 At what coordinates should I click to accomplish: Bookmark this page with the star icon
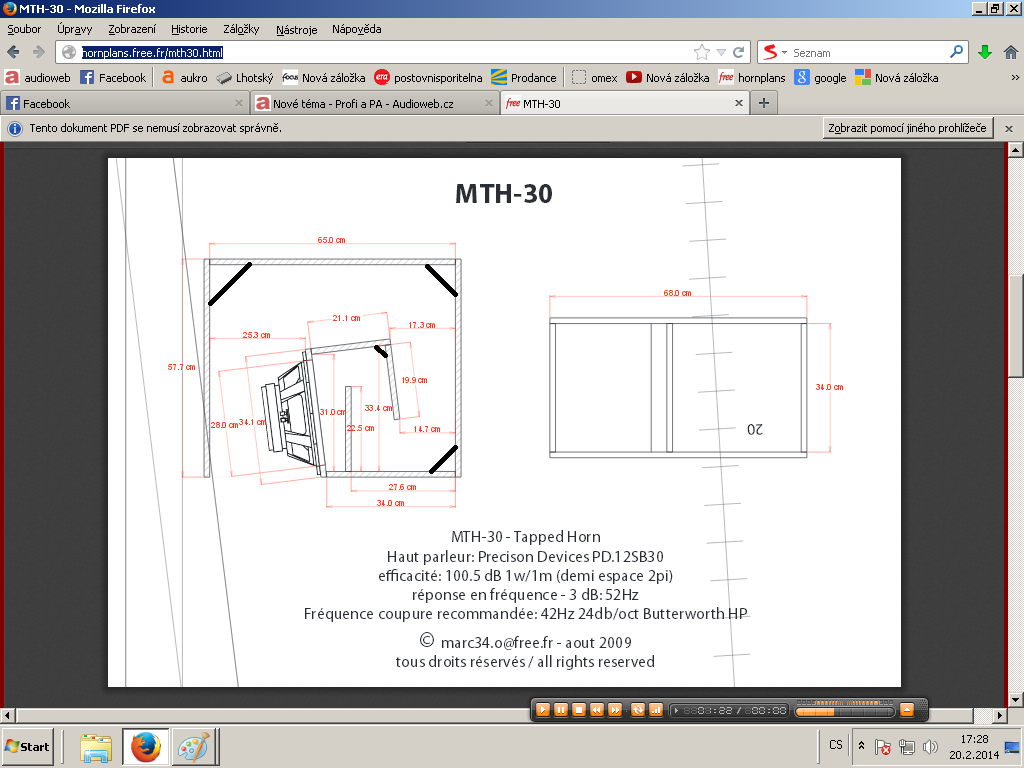click(x=701, y=52)
